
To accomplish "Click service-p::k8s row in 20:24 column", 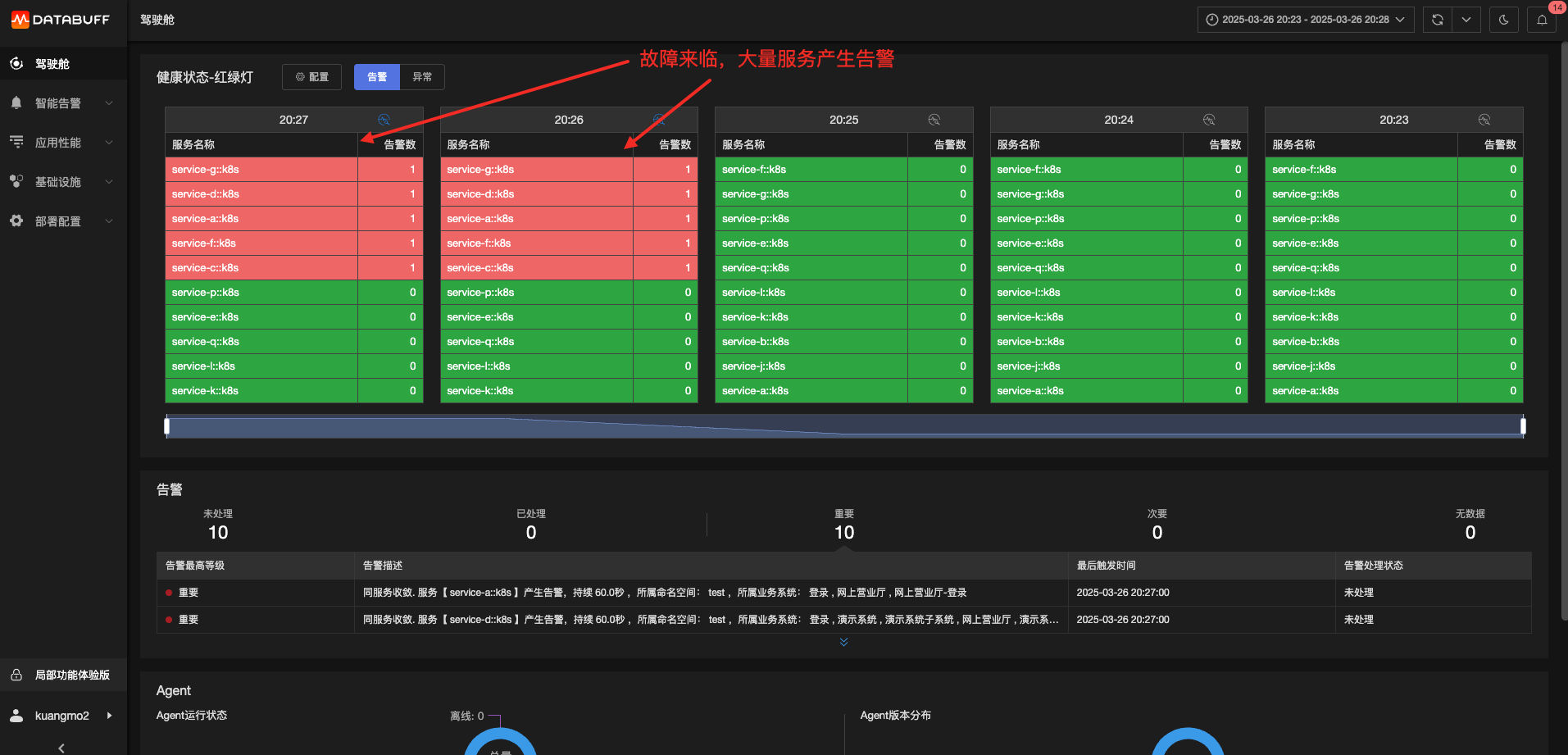I will pyautogui.click(x=1119, y=218).
